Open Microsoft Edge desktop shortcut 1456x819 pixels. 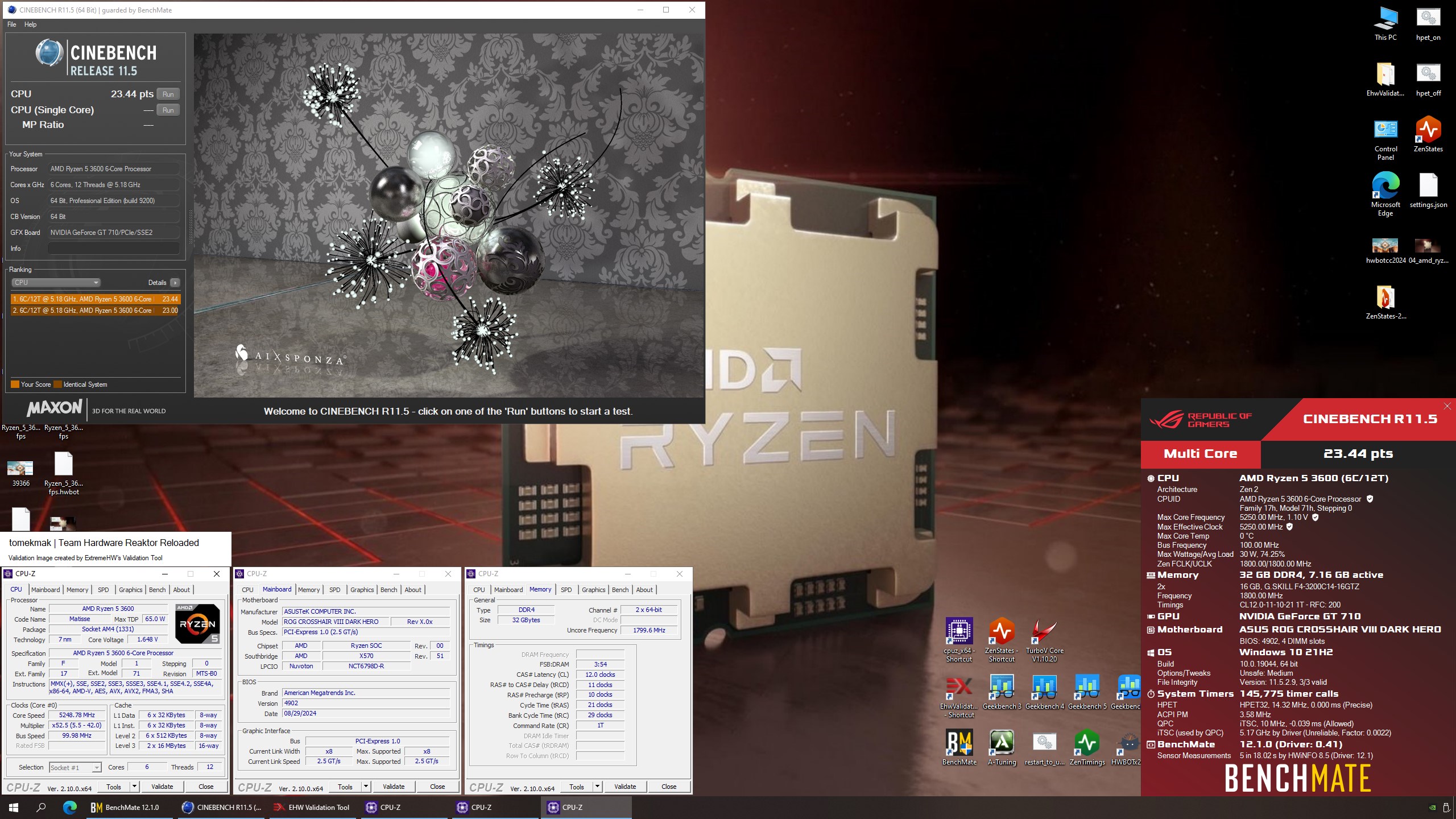pos(1385,195)
